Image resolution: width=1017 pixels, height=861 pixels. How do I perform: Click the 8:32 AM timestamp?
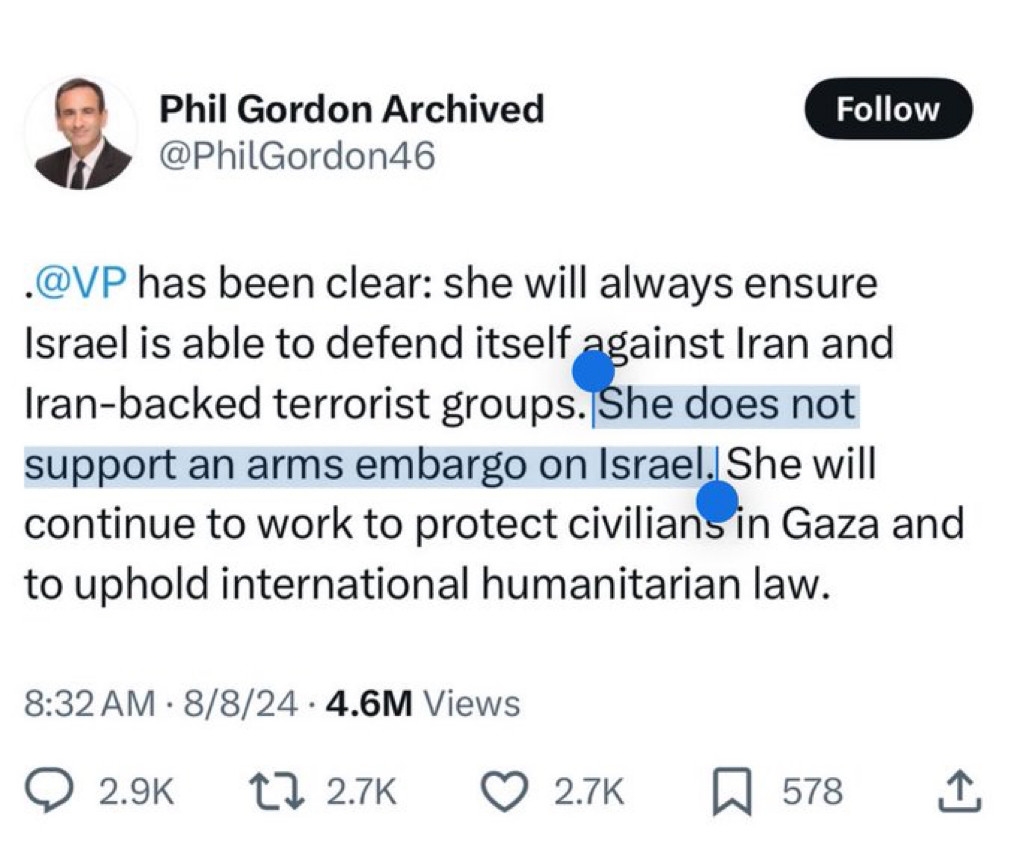(x=89, y=703)
